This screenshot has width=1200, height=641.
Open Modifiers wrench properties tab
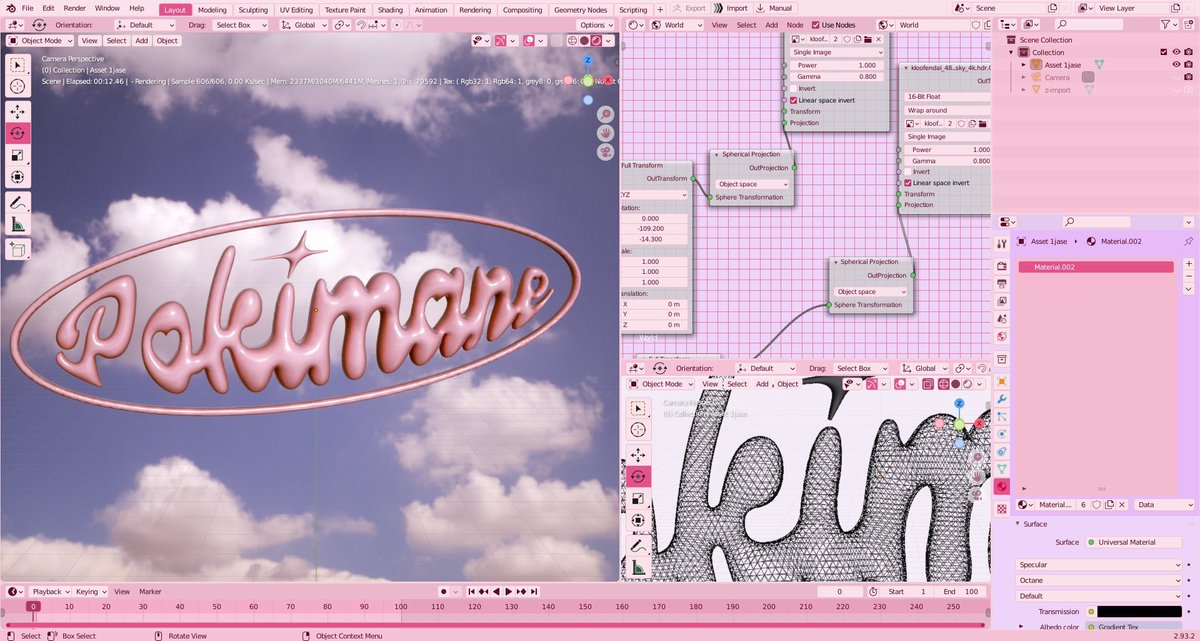[x=1002, y=400]
